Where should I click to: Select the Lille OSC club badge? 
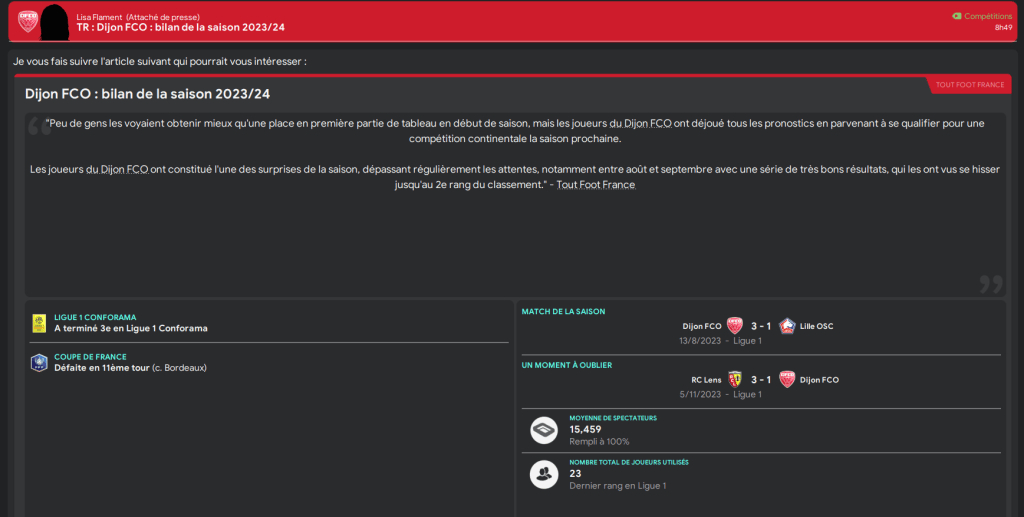[786, 326]
